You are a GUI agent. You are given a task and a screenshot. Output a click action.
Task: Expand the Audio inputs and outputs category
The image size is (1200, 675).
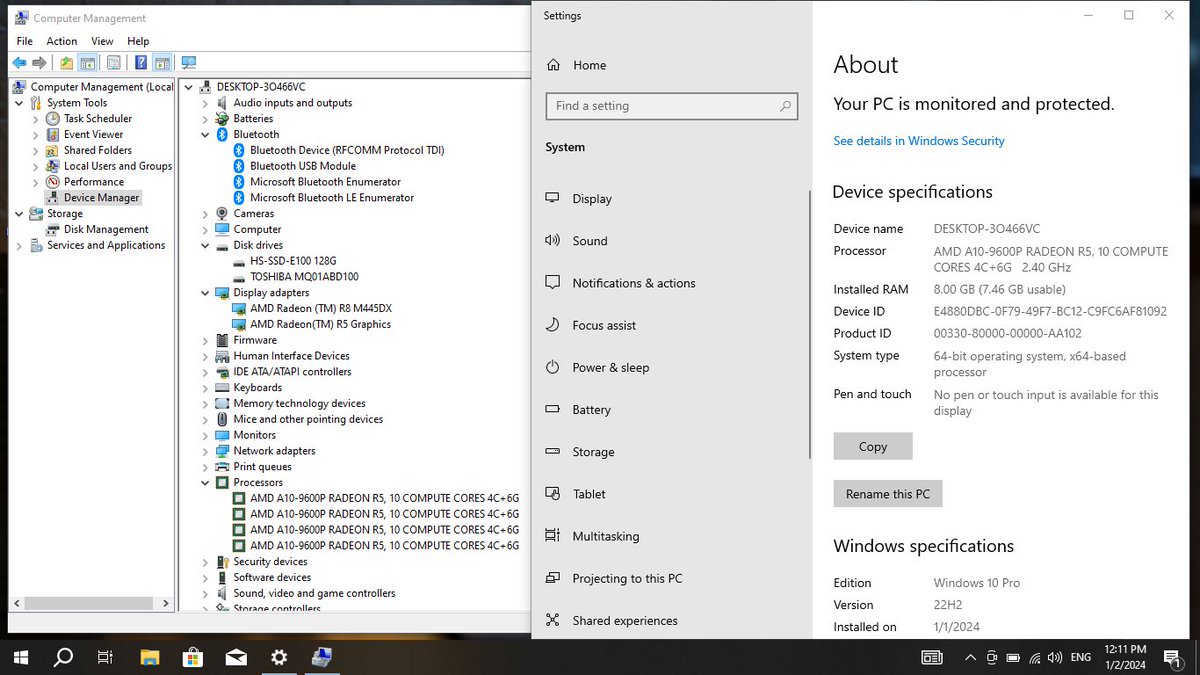[x=205, y=103]
